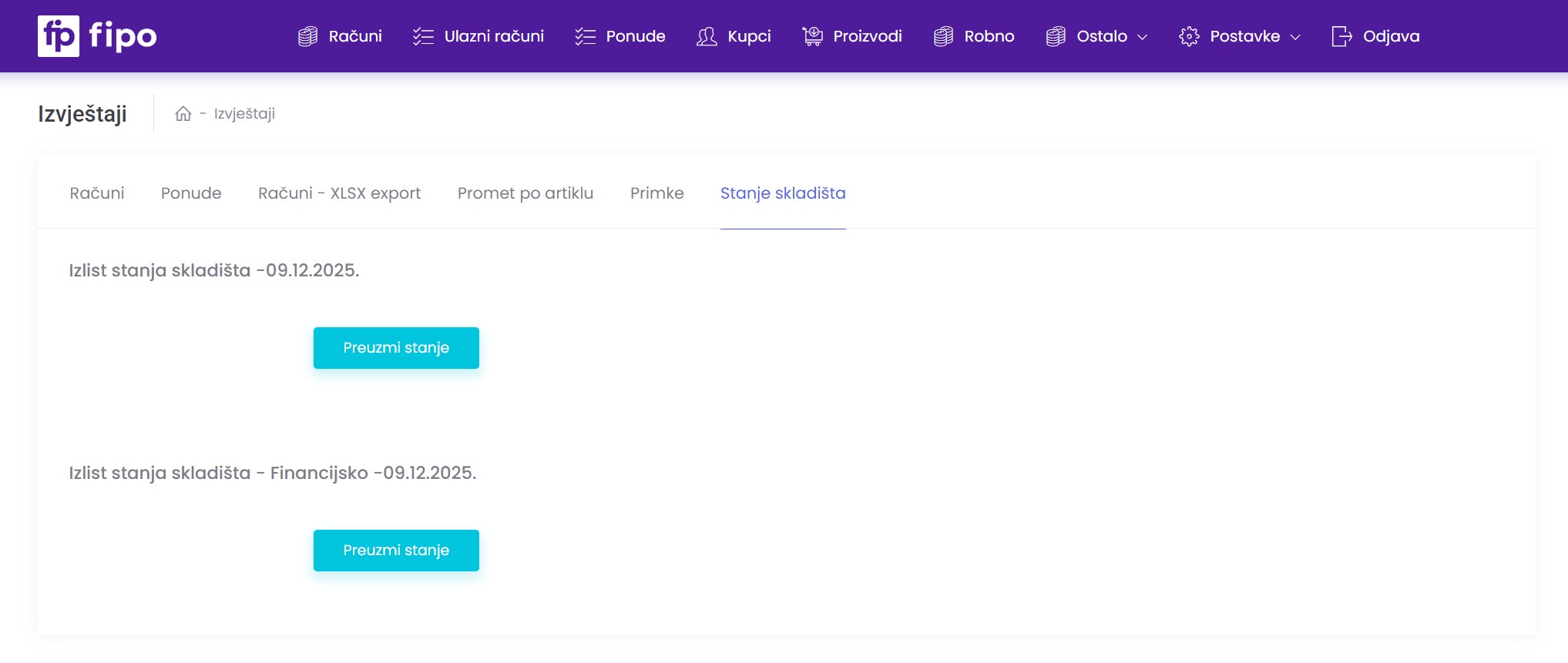Image resolution: width=1568 pixels, height=663 pixels.
Task: Switch to the Računi reports tab
Action: (x=97, y=193)
